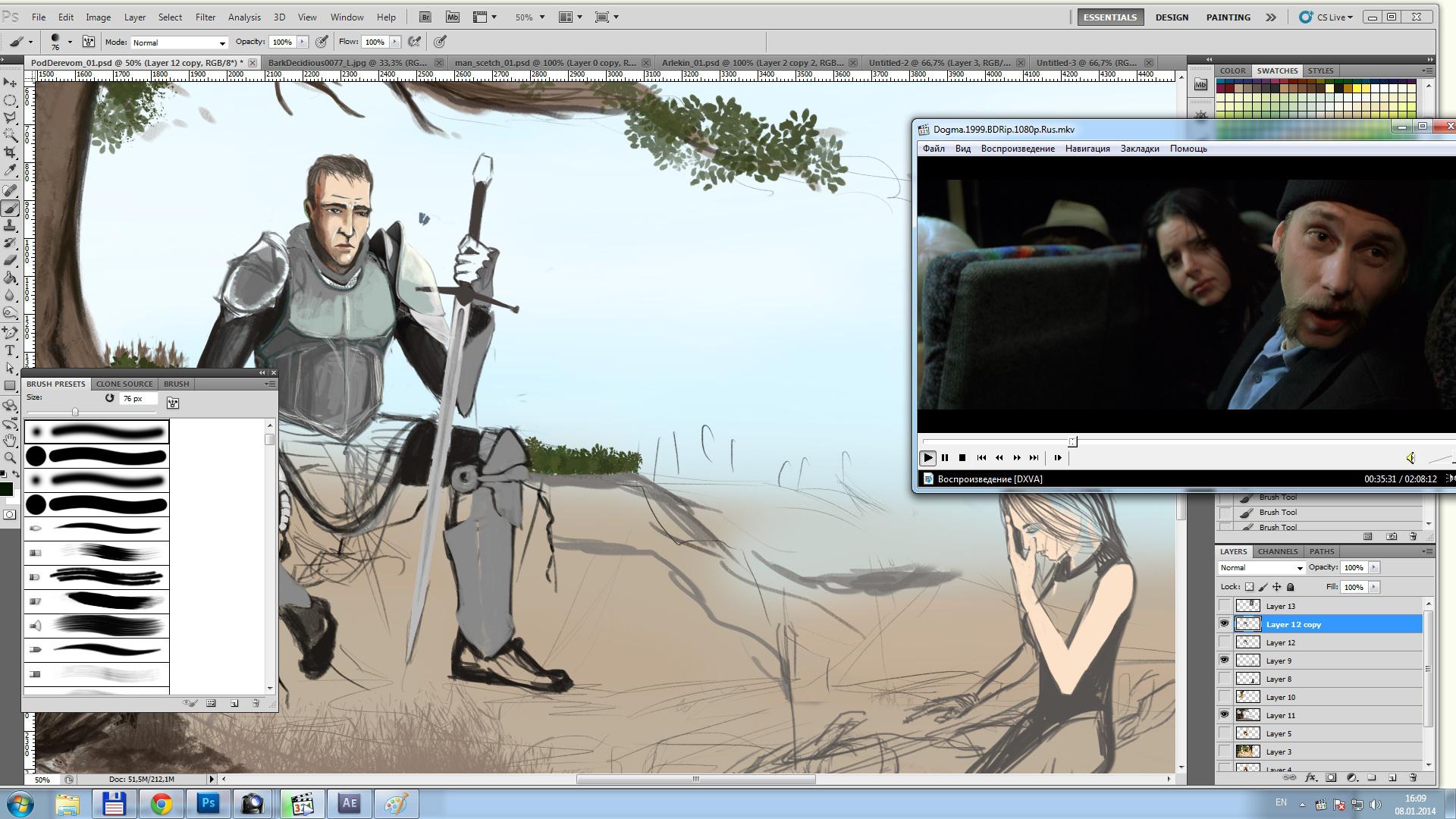Switch to the Channels tab
The width and height of the screenshot is (1456, 819).
coord(1278,551)
